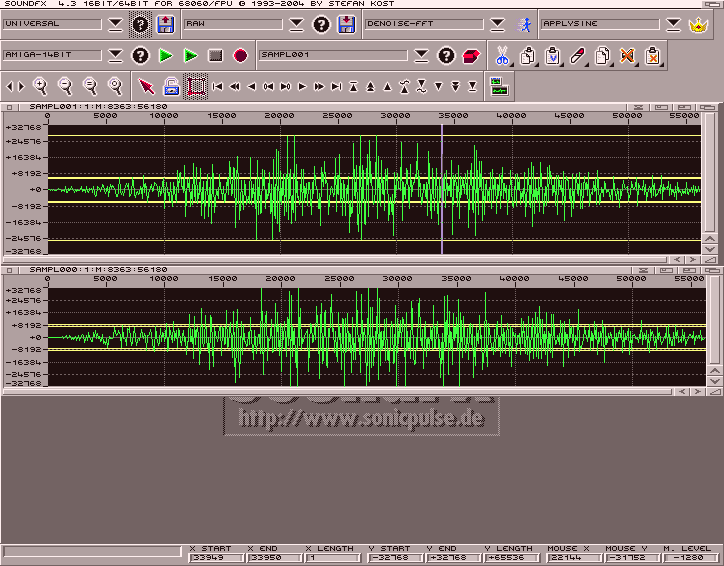Viewport: 724px width, 566px height.
Task: Play the whole sample with the first green arrow
Action: pos(165,55)
